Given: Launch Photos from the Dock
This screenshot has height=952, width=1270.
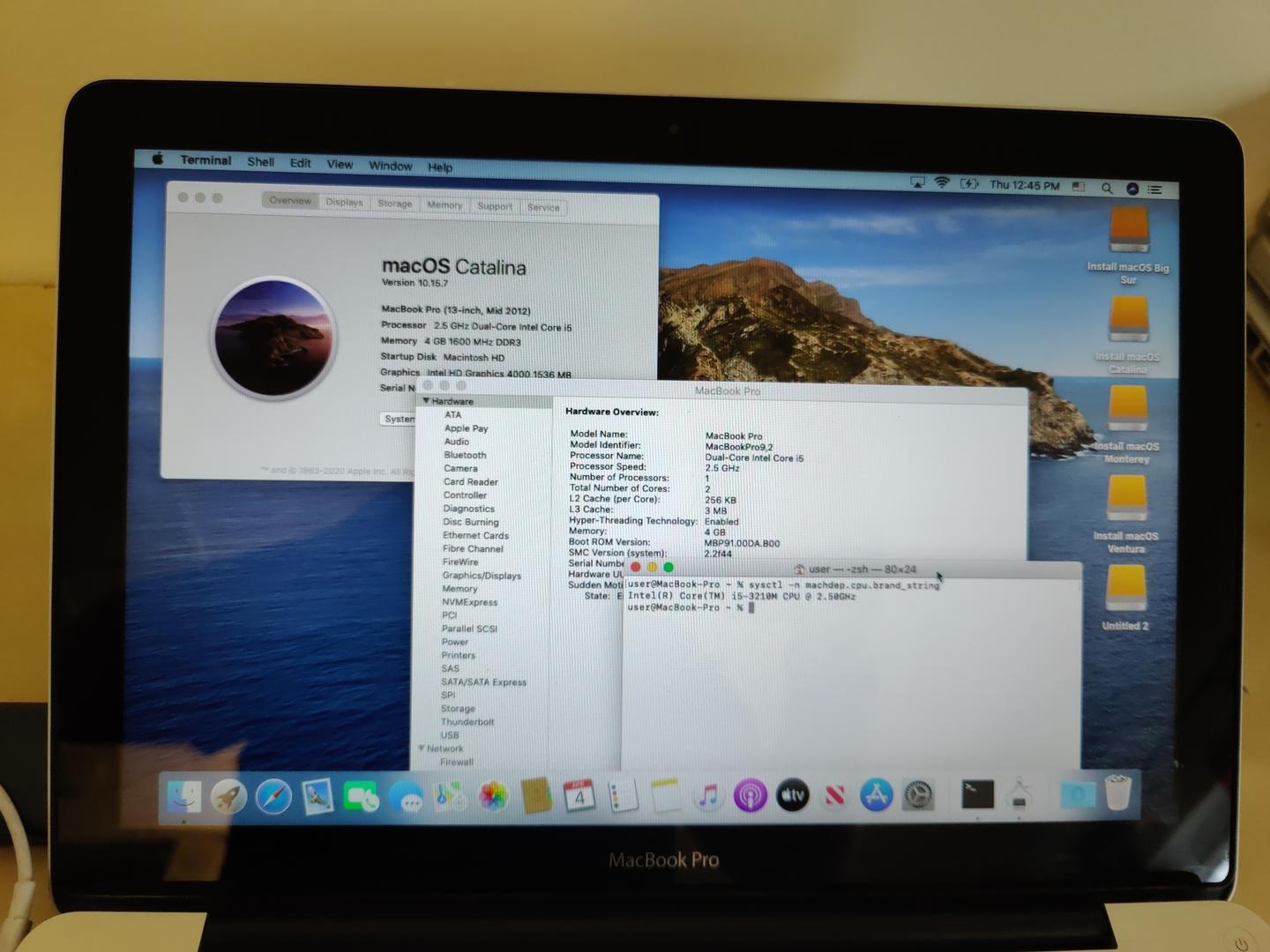Looking at the screenshot, I should pos(493,798).
